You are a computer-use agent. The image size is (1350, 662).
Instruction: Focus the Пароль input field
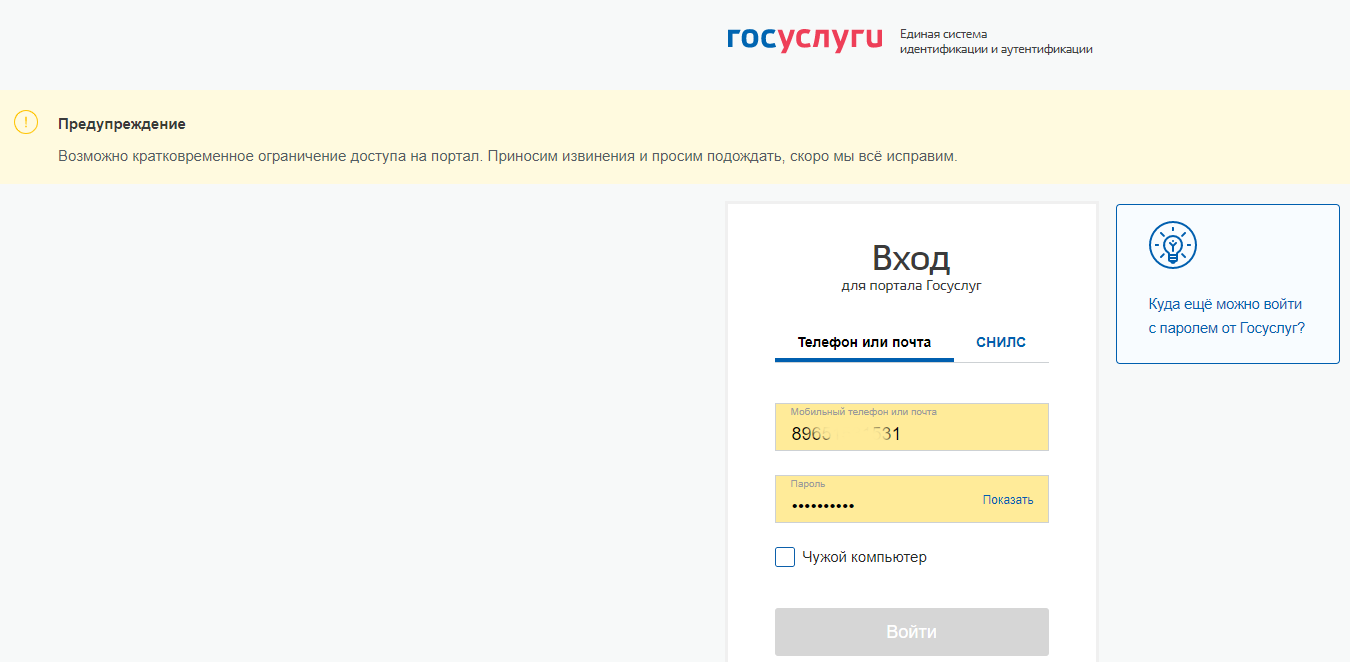coord(912,499)
